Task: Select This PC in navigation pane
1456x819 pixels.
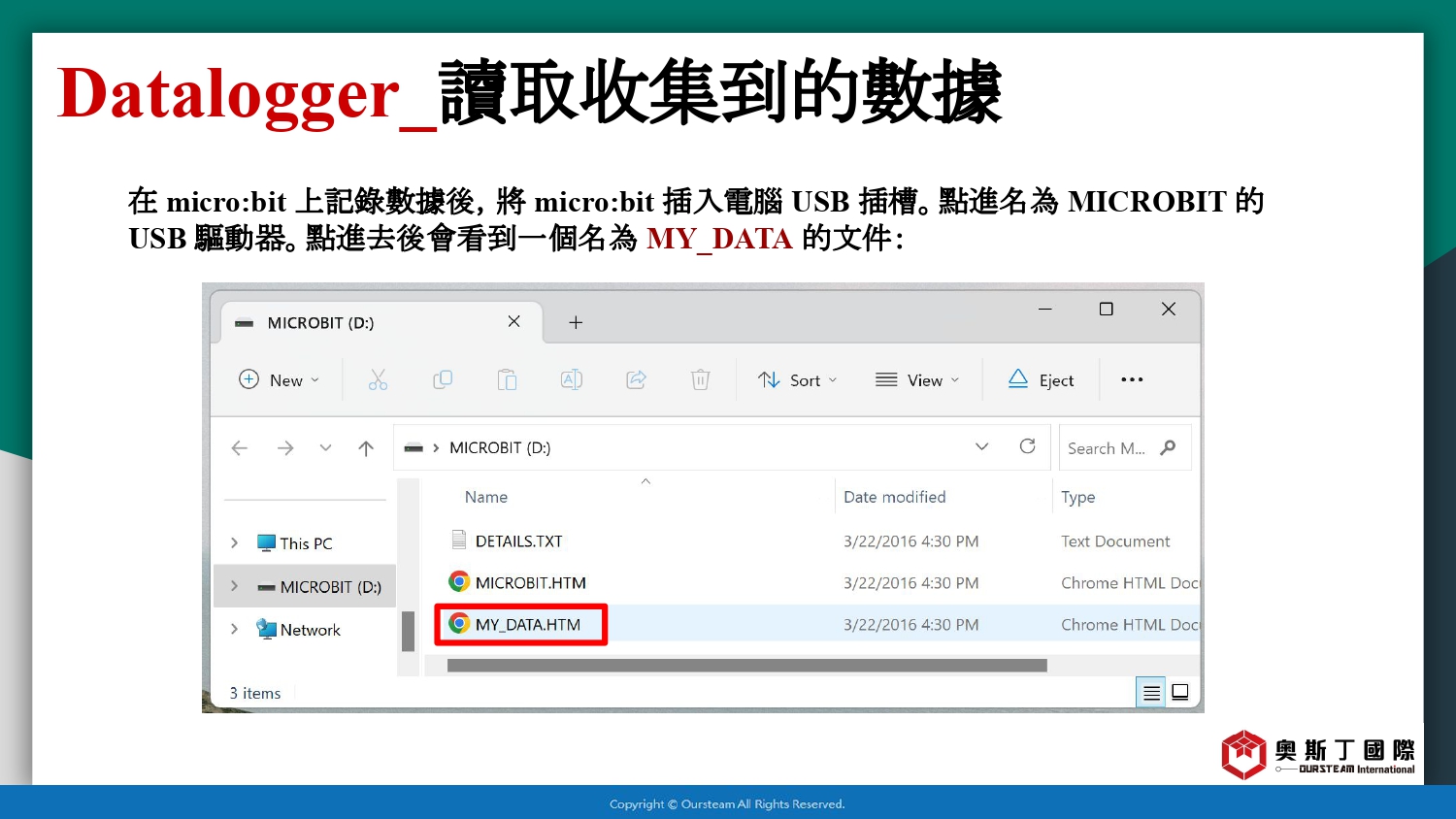Action: [x=306, y=543]
